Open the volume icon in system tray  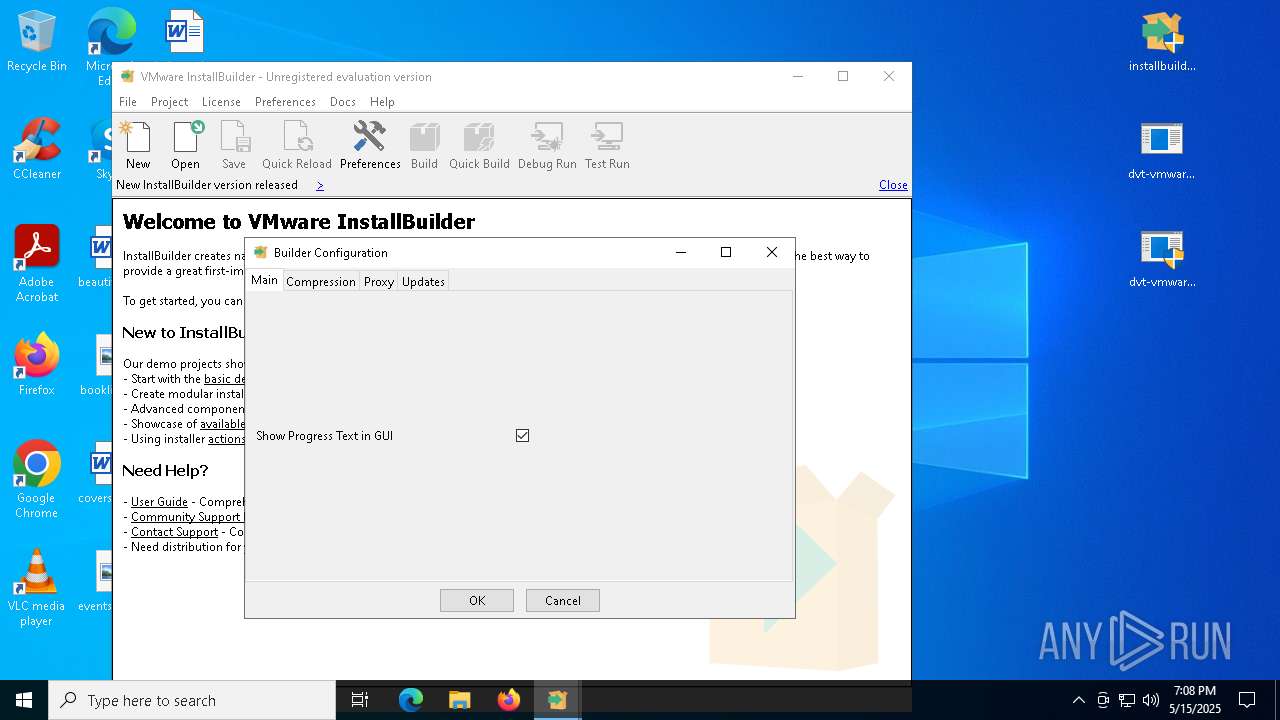click(x=1150, y=700)
